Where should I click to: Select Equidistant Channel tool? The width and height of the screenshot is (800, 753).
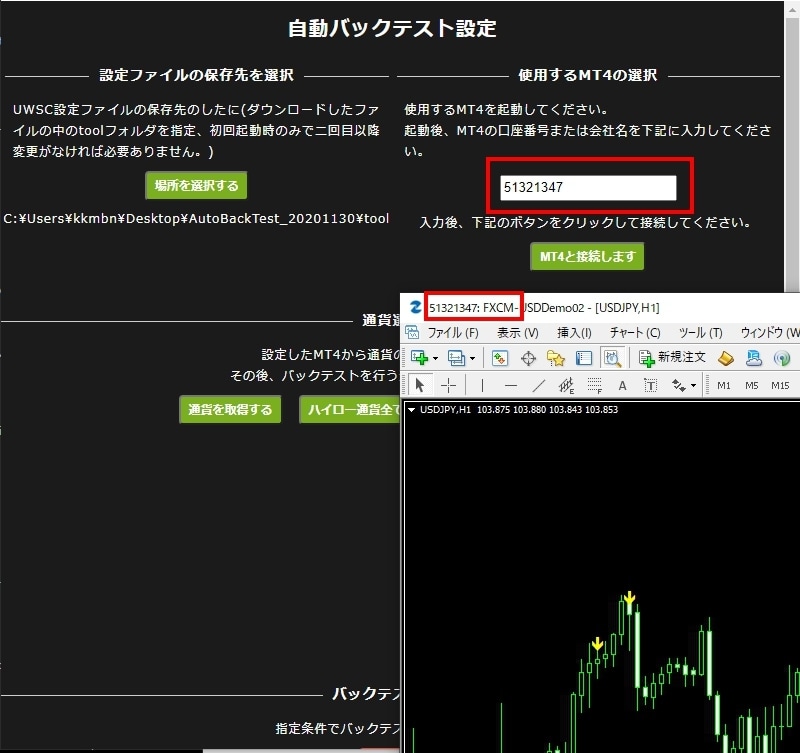click(x=566, y=386)
